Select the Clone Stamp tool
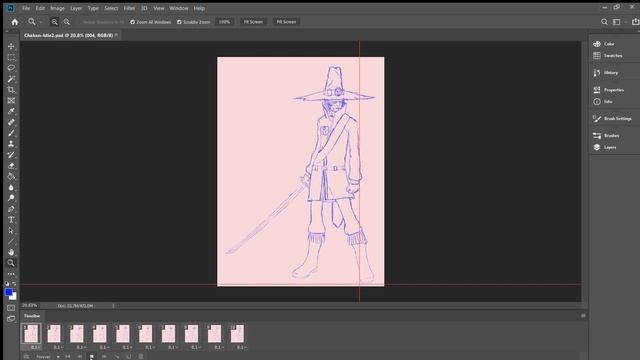 (11, 144)
